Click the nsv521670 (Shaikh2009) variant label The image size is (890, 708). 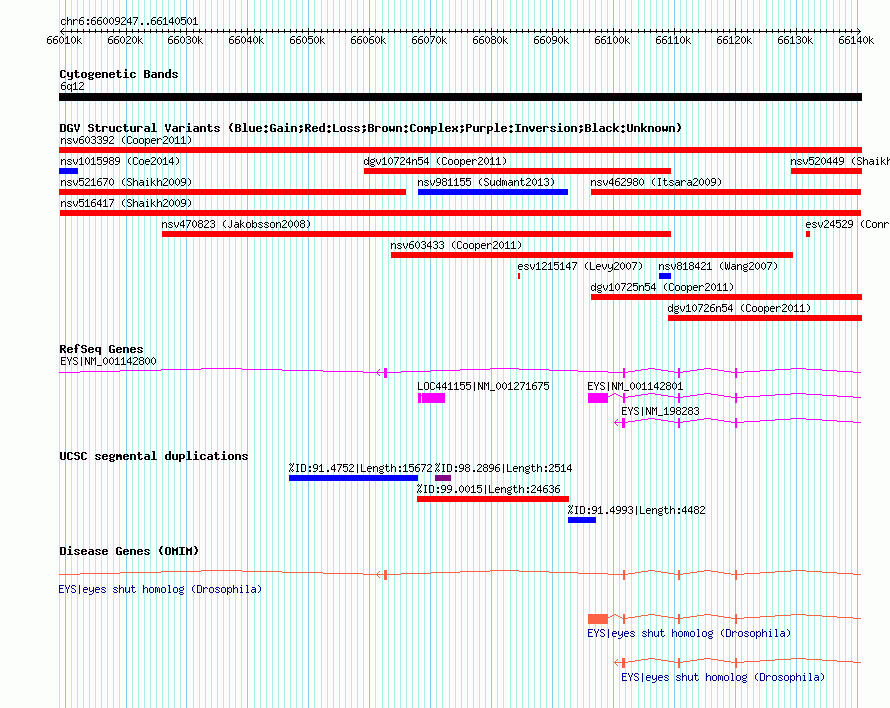tap(126, 182)
